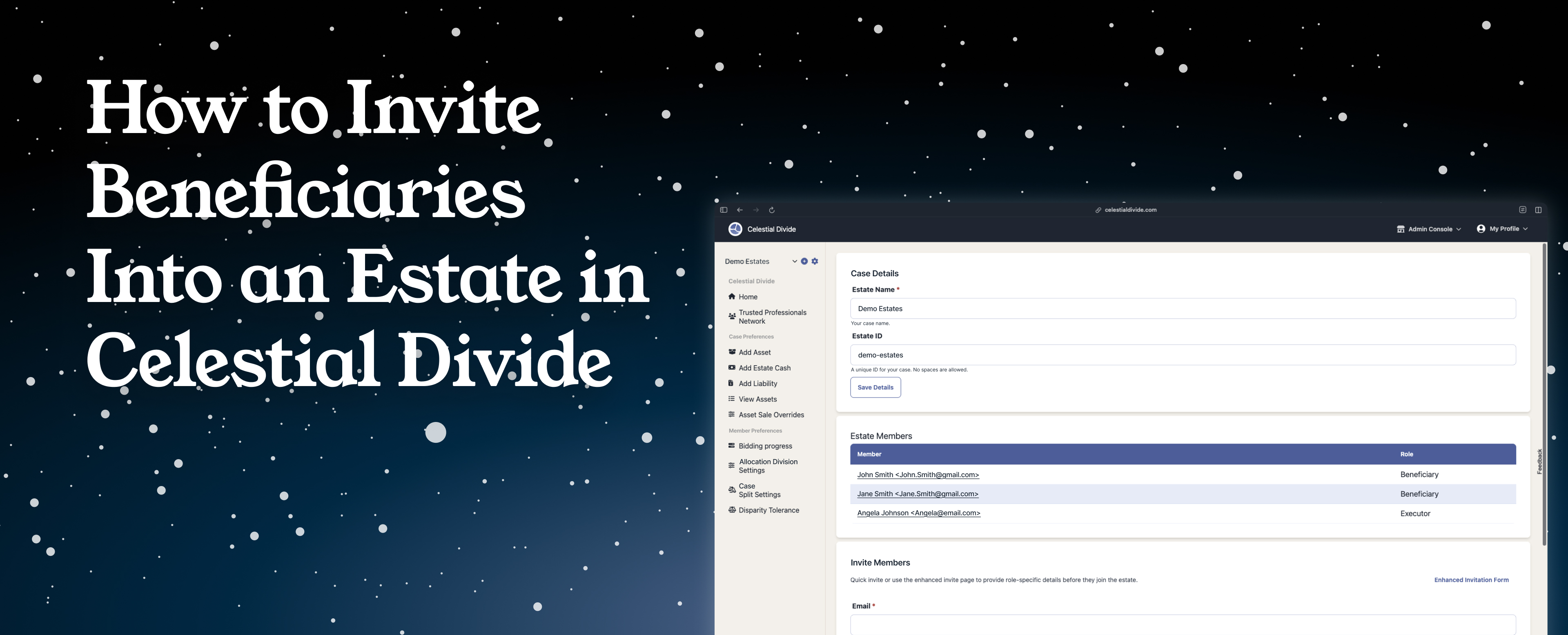Viewport: 1568px width, 635px height.
Task: Open Asset Sale Overrides
Action: 771,415
